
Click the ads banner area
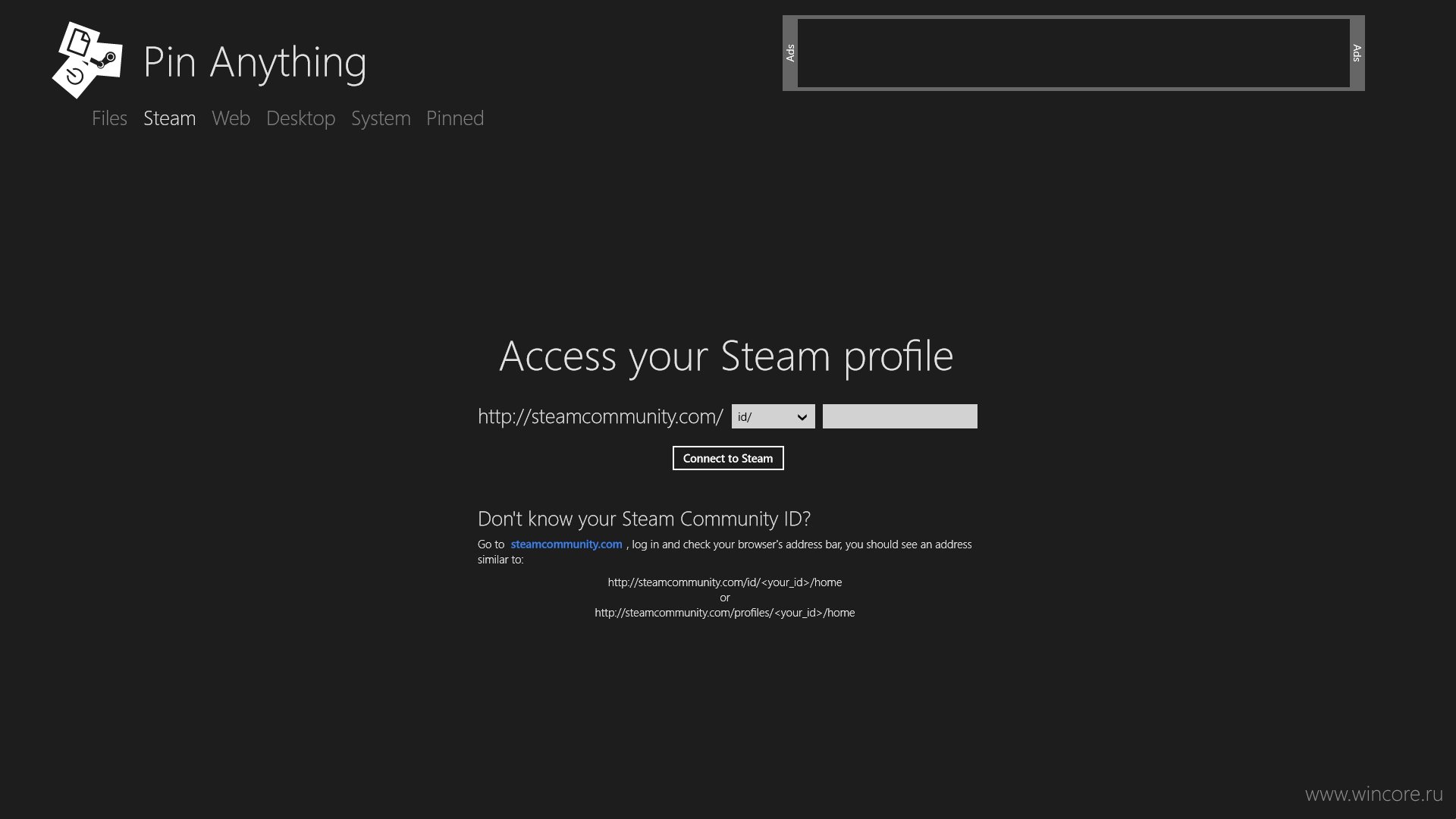pyautogui.click(x=1074, y=53)
